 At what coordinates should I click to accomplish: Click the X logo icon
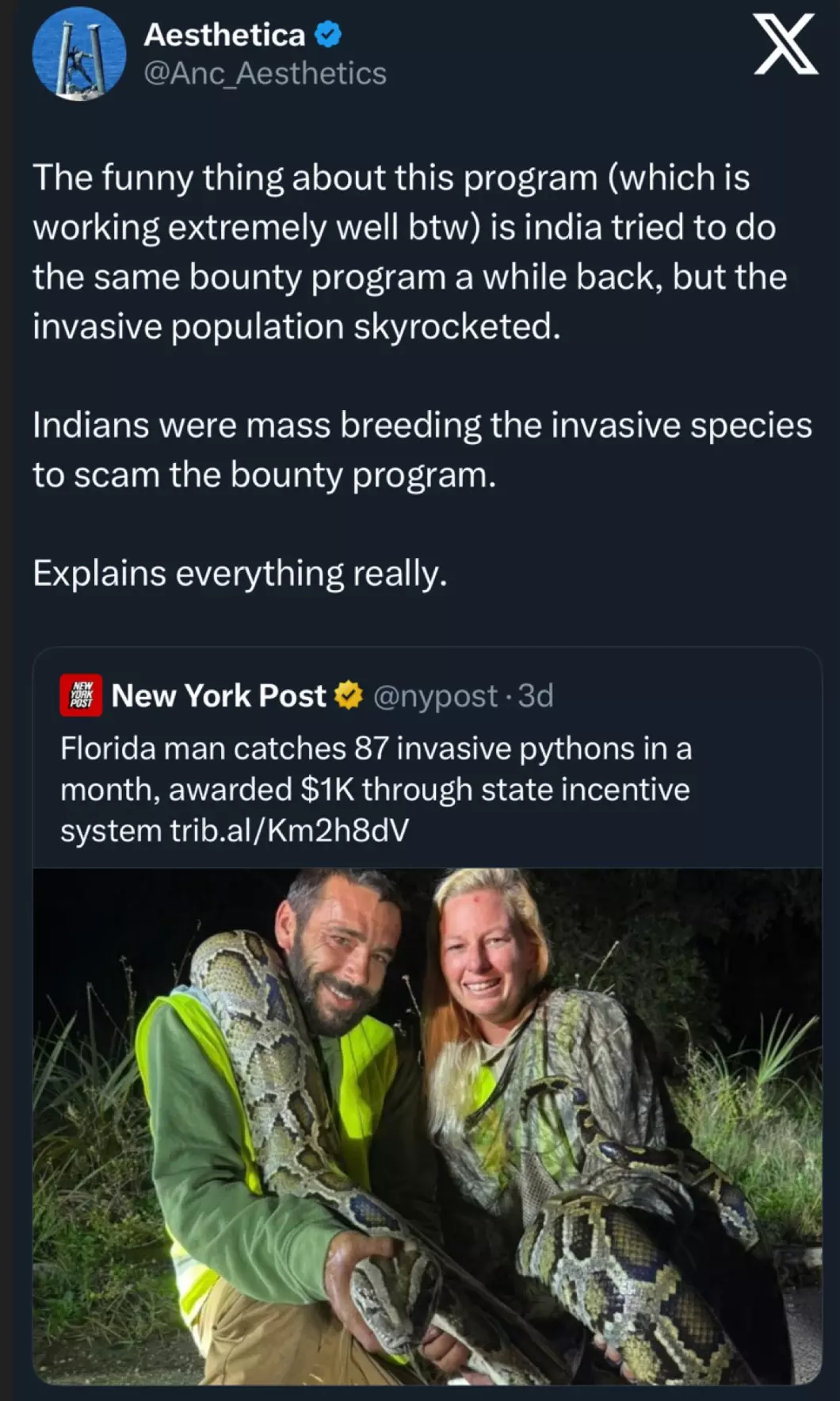click(x=785, y=44)
